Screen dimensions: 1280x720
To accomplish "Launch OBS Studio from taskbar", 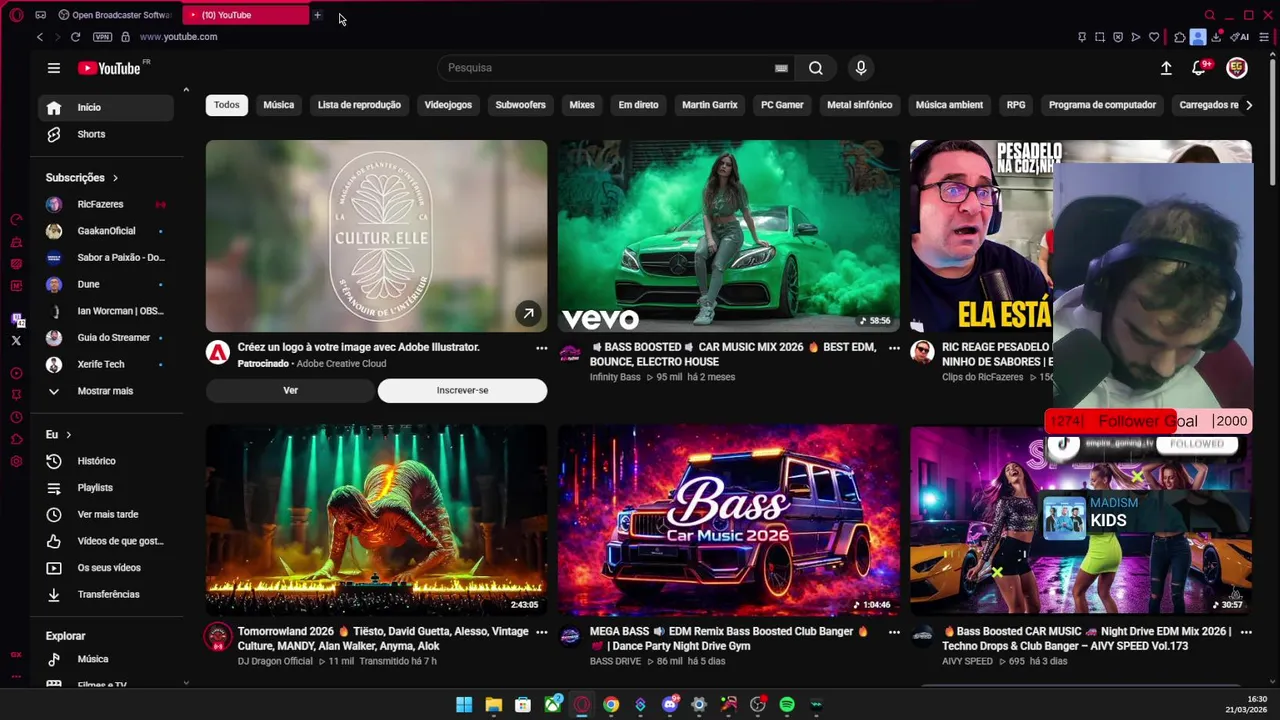I will pyautogui.click(x=758, y=705).
